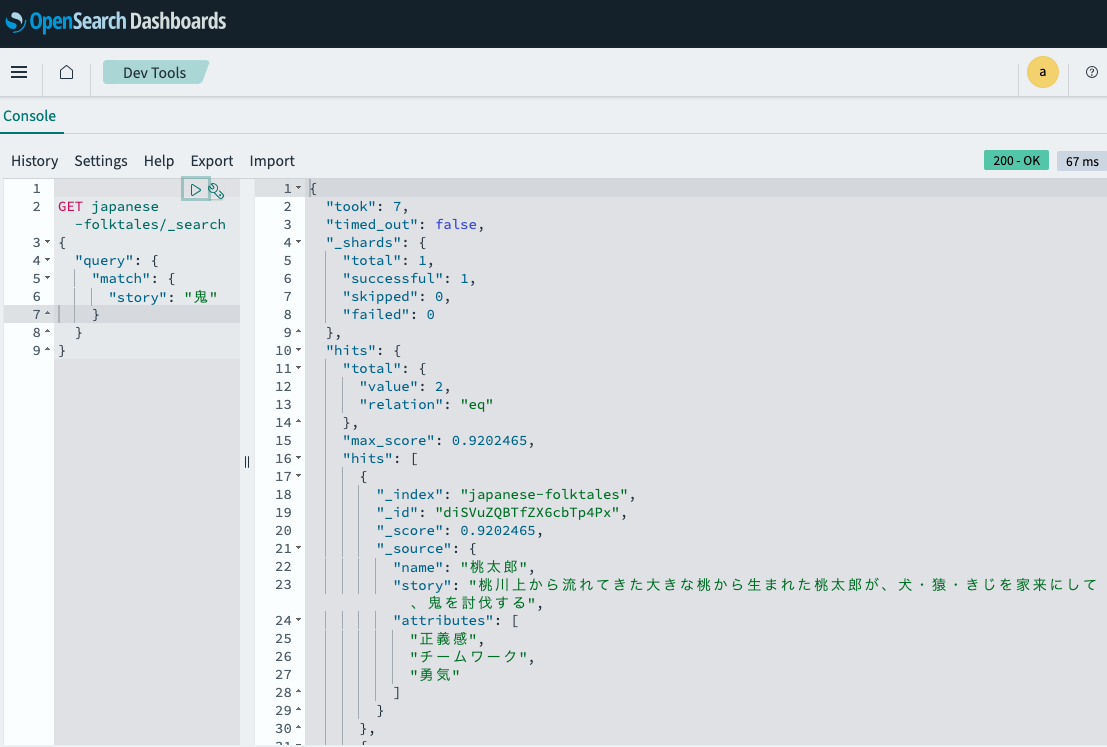Open the Settings menu item

[100, 160]
